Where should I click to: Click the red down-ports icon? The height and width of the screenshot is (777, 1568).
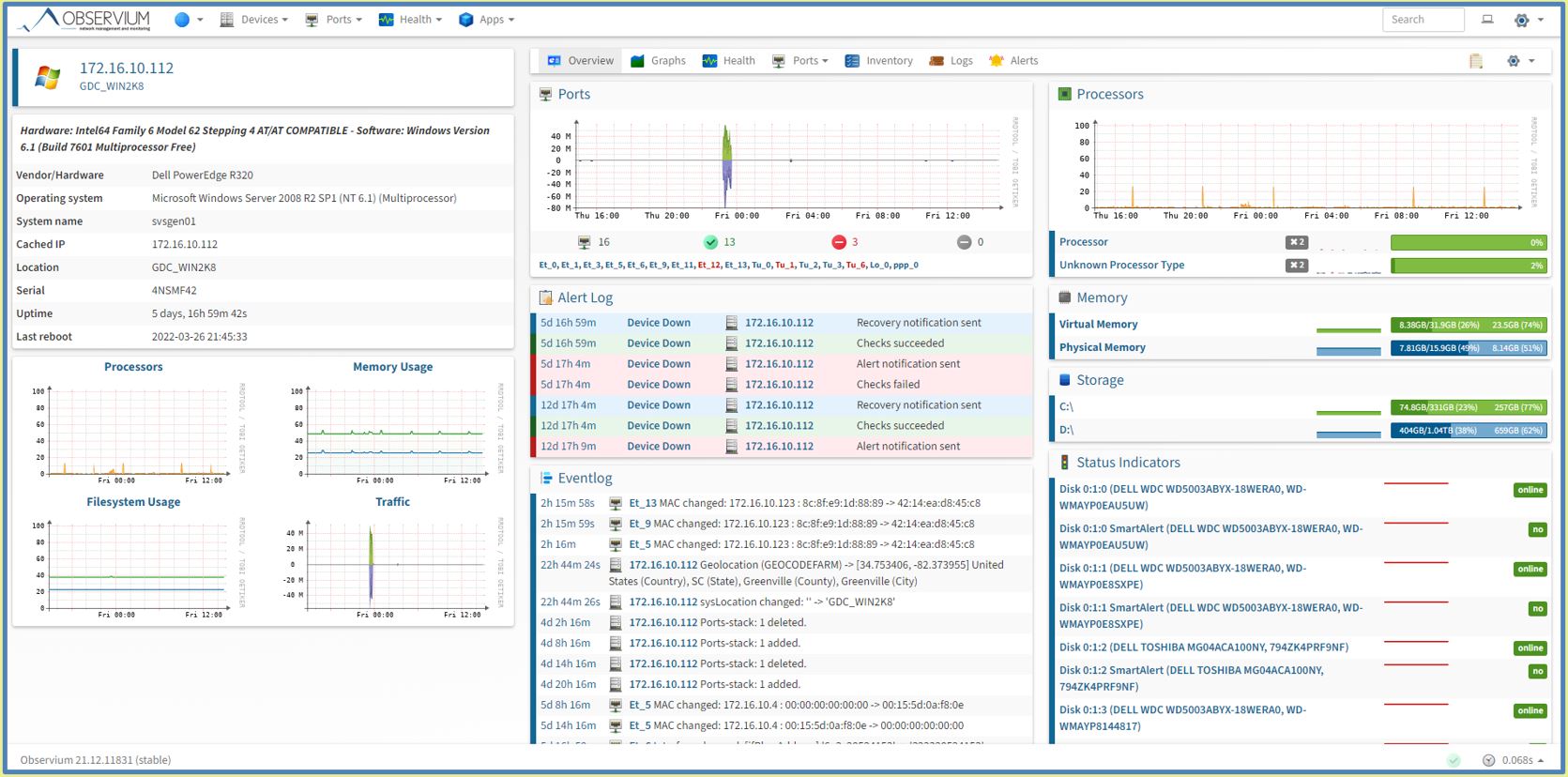pyautogui.click(x=839, y=242)
